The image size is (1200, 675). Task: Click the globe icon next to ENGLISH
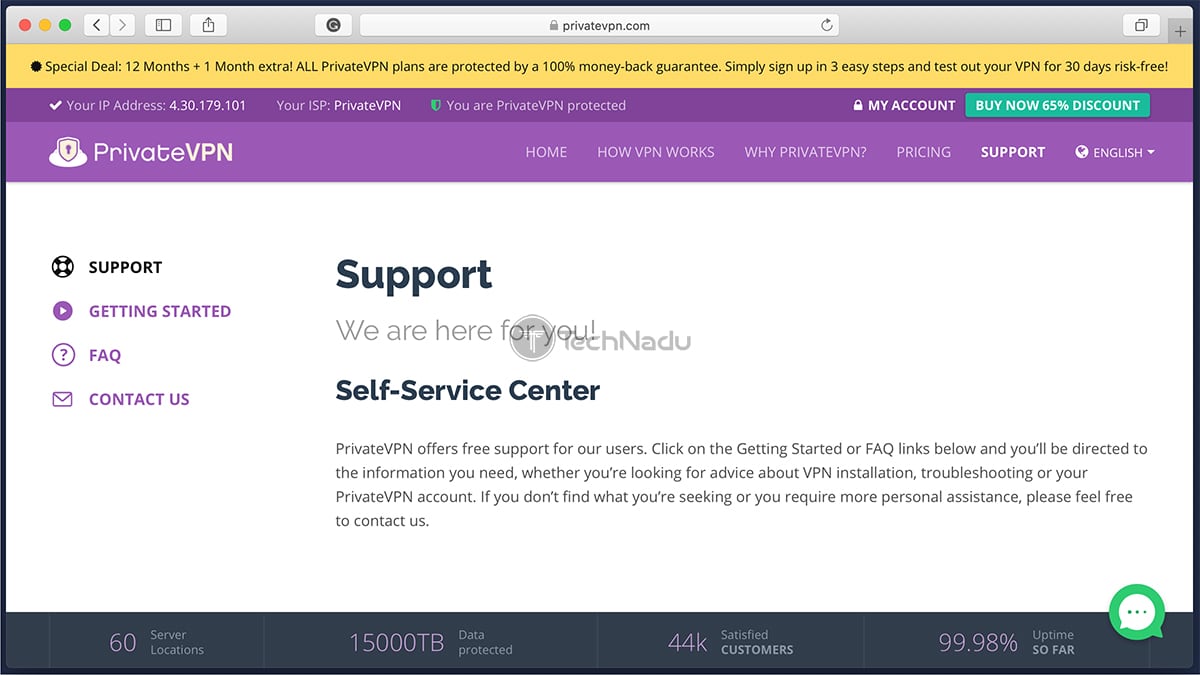[1081, 152]
